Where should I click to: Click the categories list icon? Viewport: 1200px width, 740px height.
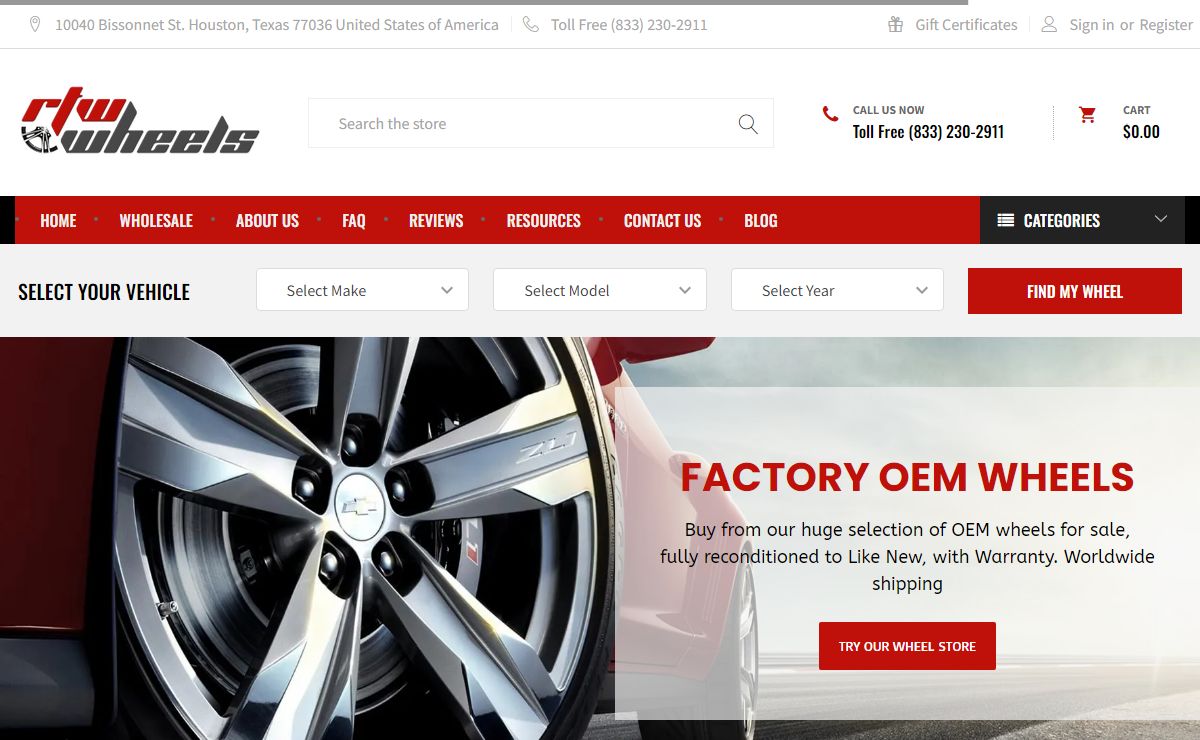pos(1006,220)
